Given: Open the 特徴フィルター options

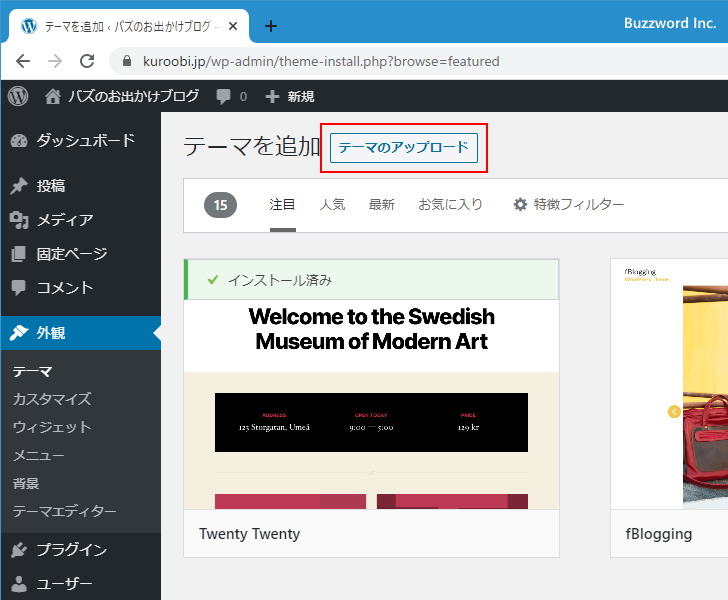Looking at the screenshot, I should (569, 204).
